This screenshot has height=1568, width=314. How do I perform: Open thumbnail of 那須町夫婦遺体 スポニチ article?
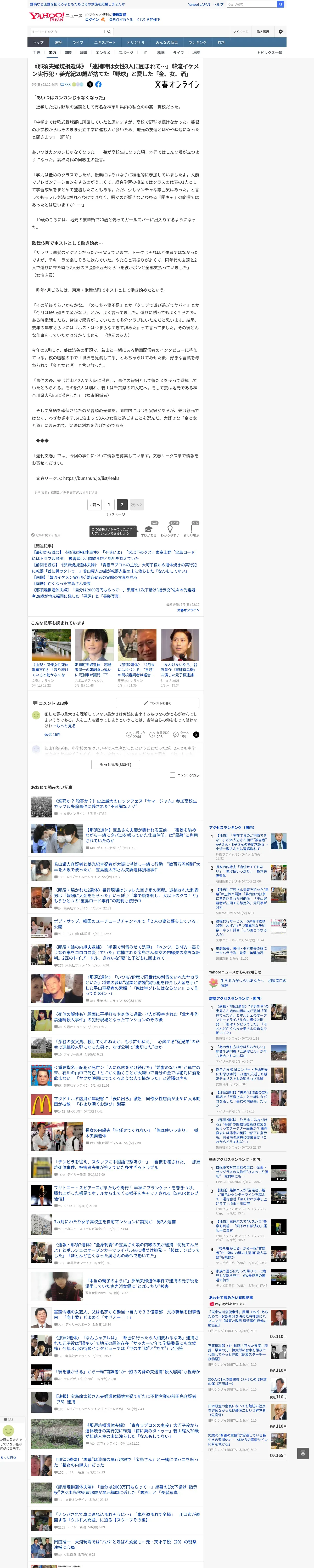click(x=94, y=645)
